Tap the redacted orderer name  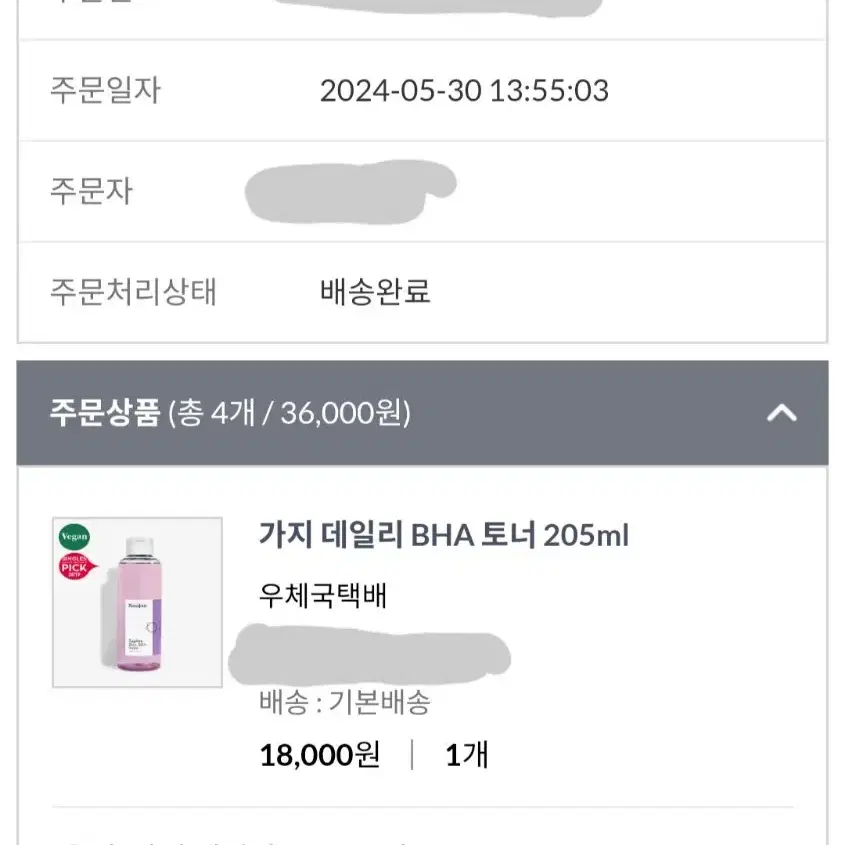tap(350, 192)
